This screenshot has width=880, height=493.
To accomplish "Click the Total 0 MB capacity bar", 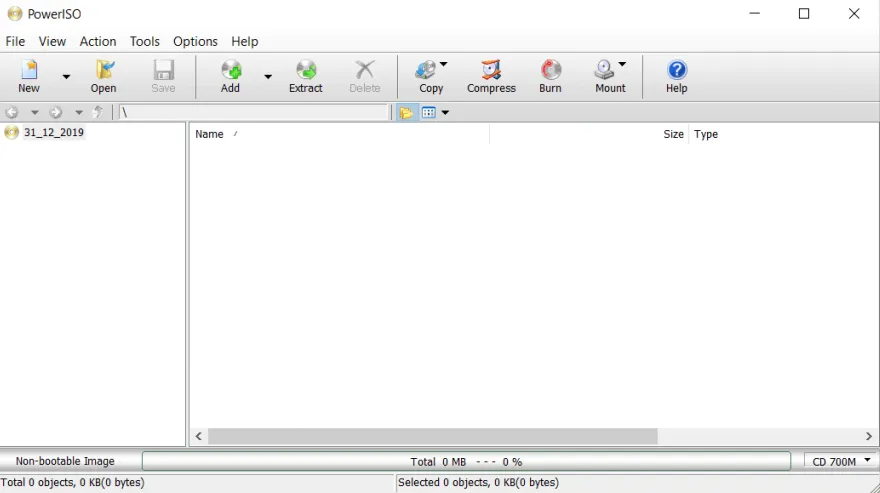I will click(466, 462).
